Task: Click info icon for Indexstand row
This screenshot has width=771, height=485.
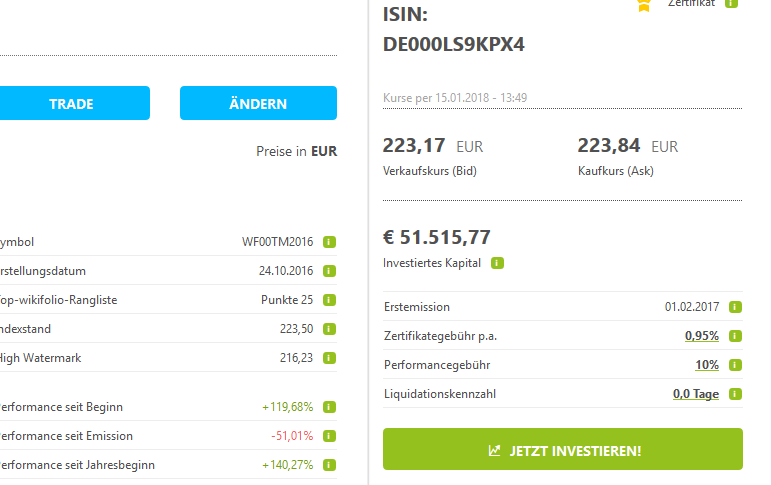Action: pos(329,328)
